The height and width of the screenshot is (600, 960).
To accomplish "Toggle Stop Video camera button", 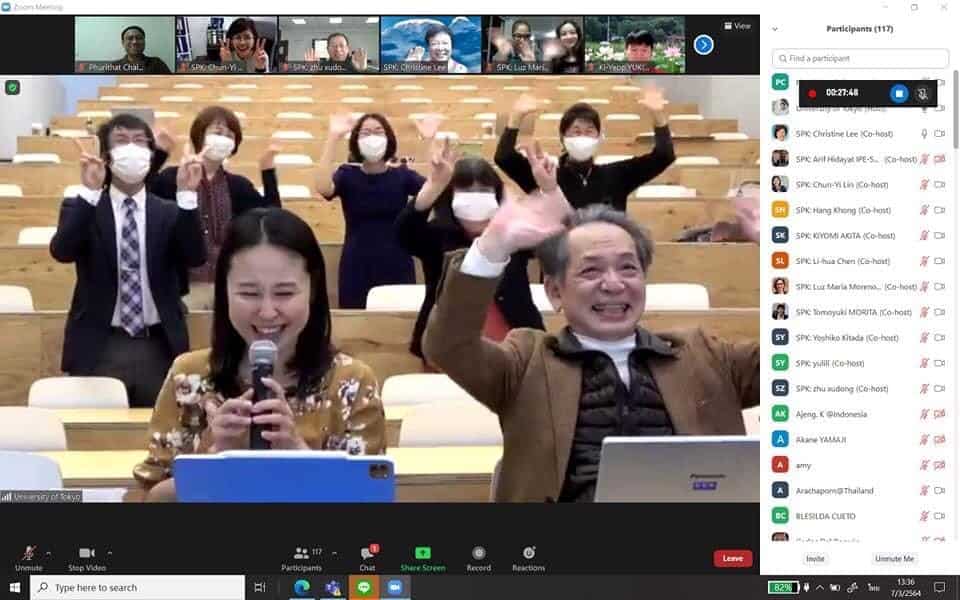I will point(86,554).
